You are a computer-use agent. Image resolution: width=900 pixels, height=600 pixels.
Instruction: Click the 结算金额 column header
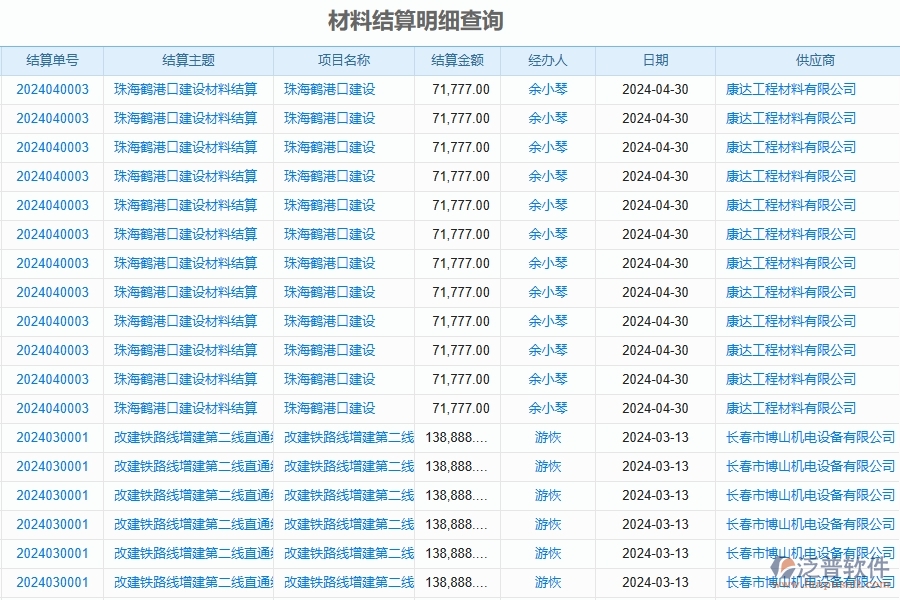click(x=455, y=60)
